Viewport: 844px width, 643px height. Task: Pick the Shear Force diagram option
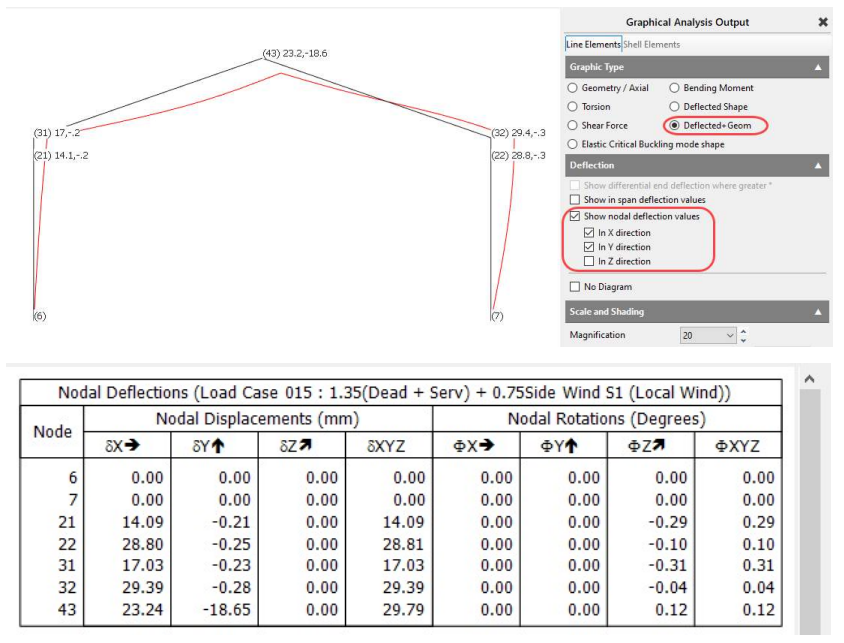[x=573, y=126]
